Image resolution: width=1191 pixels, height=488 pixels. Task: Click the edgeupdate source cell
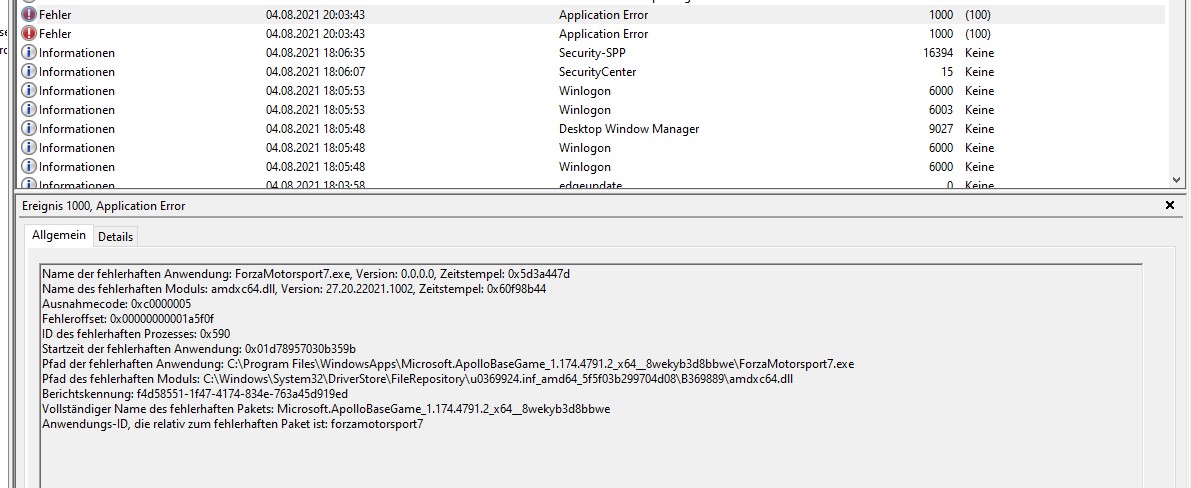click(591, 183)
